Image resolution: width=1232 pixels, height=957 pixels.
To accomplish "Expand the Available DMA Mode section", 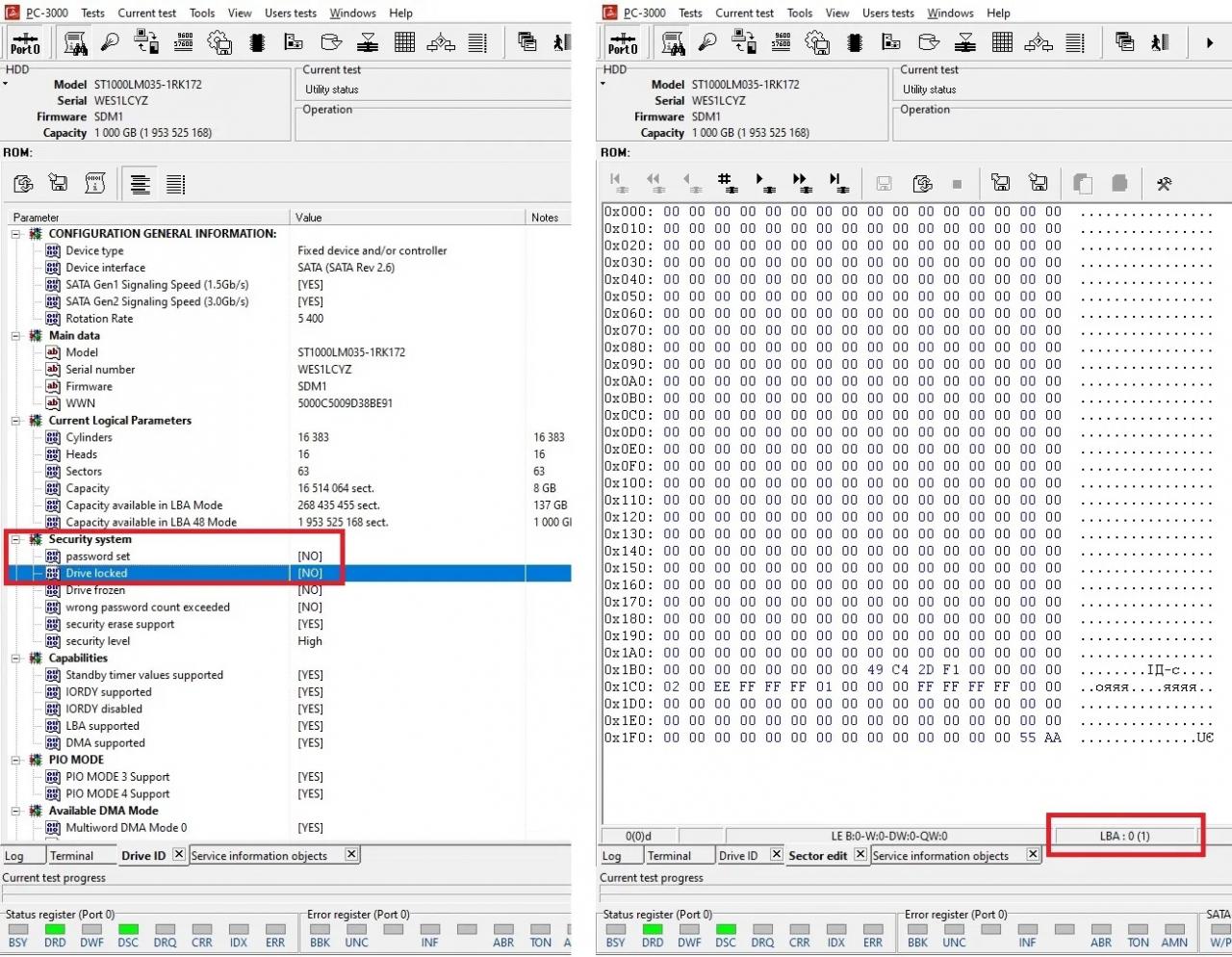I will click(x=13, y=811).
